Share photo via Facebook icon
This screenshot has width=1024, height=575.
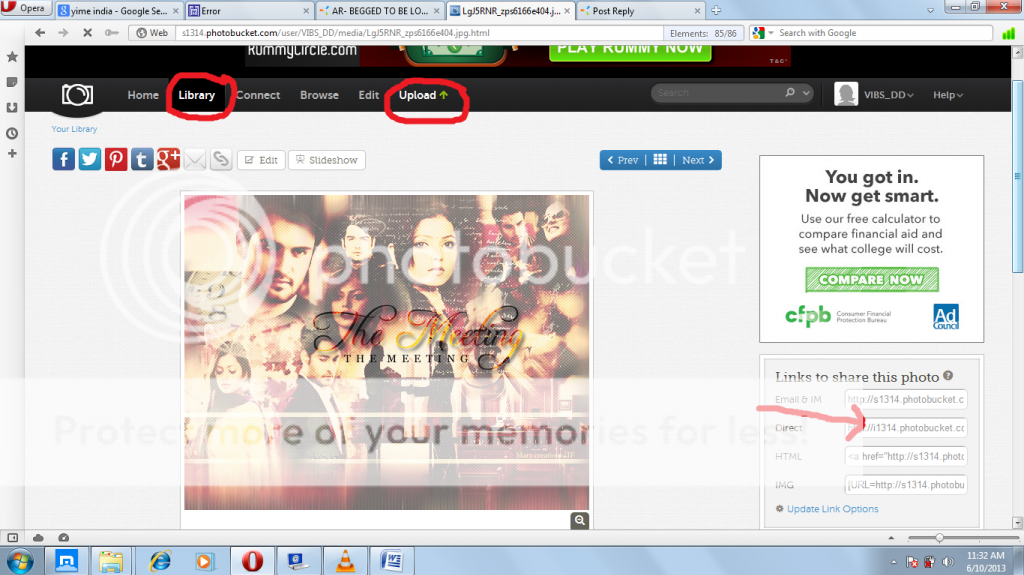pyautogui.click(x=63, y=159)
